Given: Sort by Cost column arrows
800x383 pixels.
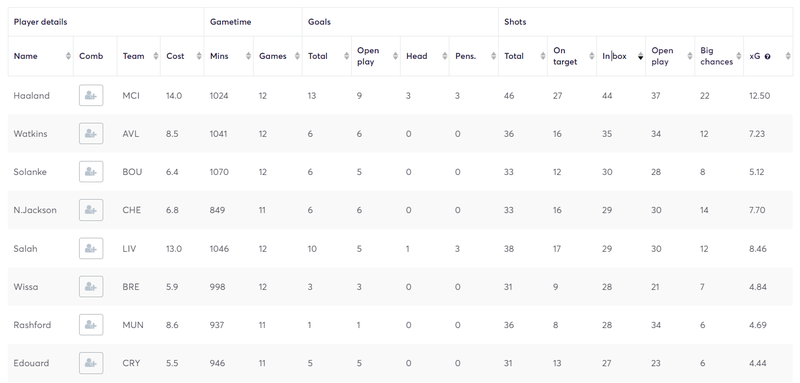Looking at the screenshot, I should pos(199,56).
